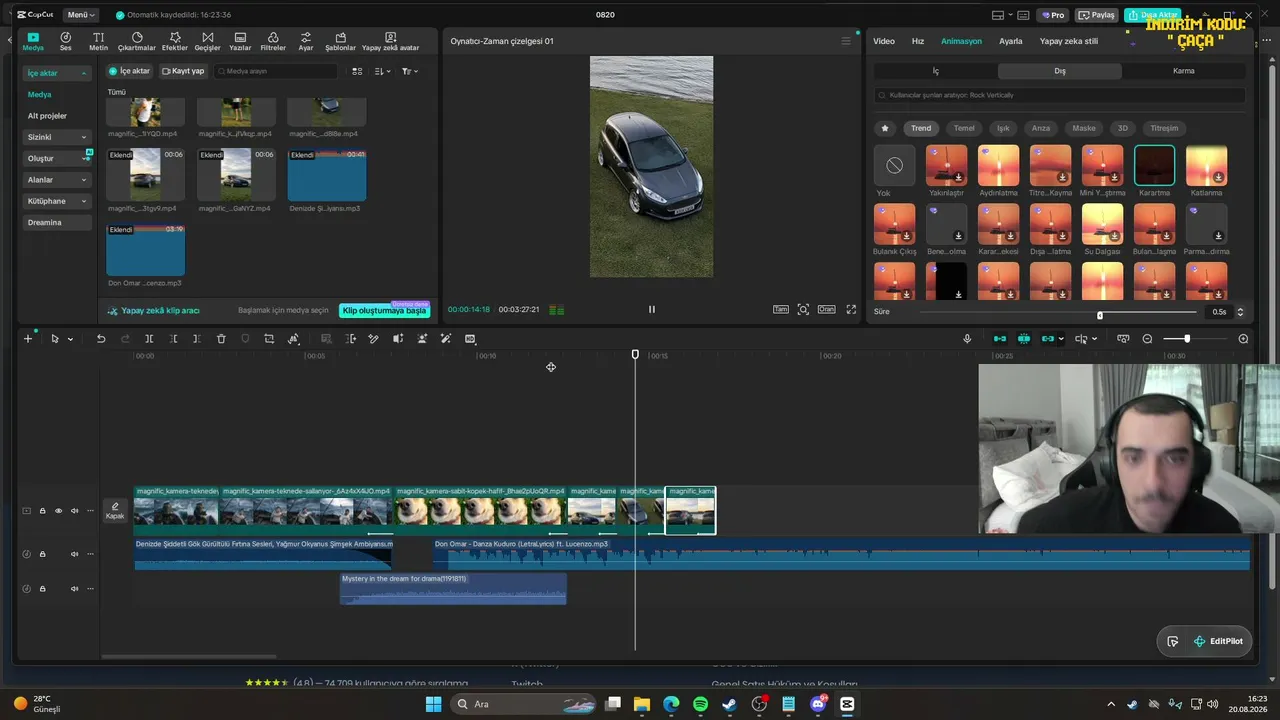Switch to the Video properties tab

884,41
